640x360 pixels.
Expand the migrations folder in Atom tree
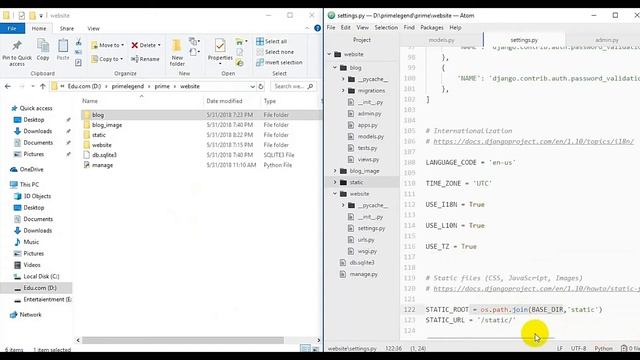pos(343,91)
